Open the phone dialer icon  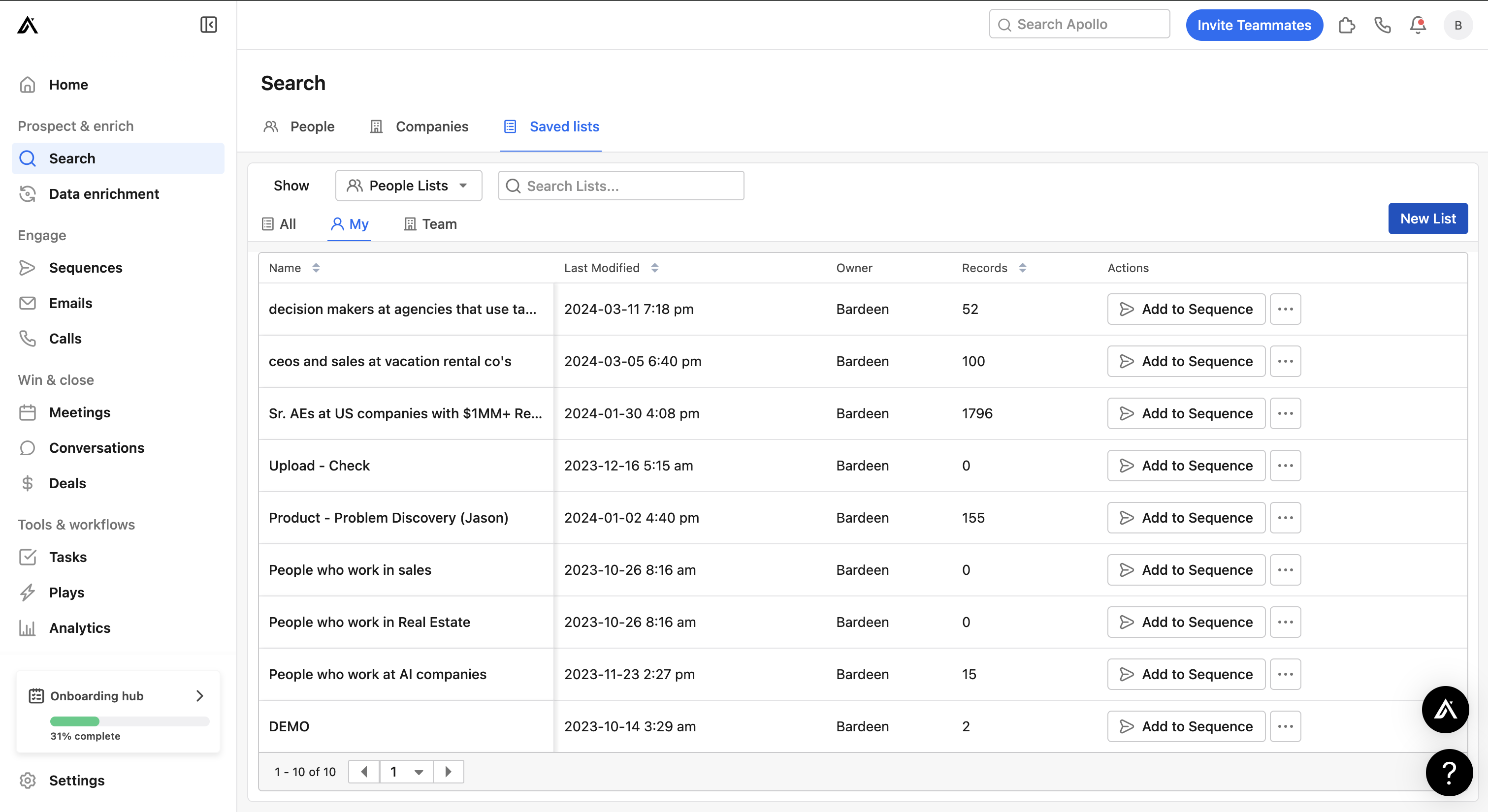coord(1382,25)
